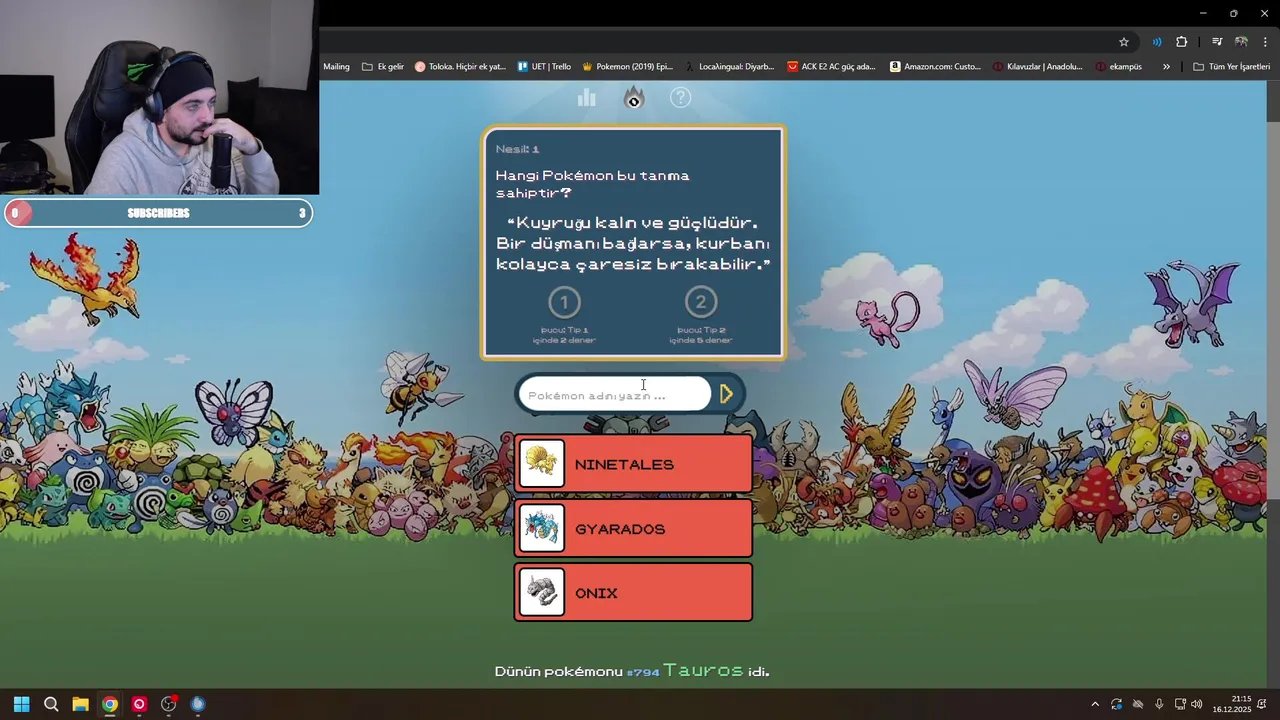Image resolution: width=1280 pixels, height=720 pixels.
Task: Open the browser profile avatar
Action: tap(1241, 42)
